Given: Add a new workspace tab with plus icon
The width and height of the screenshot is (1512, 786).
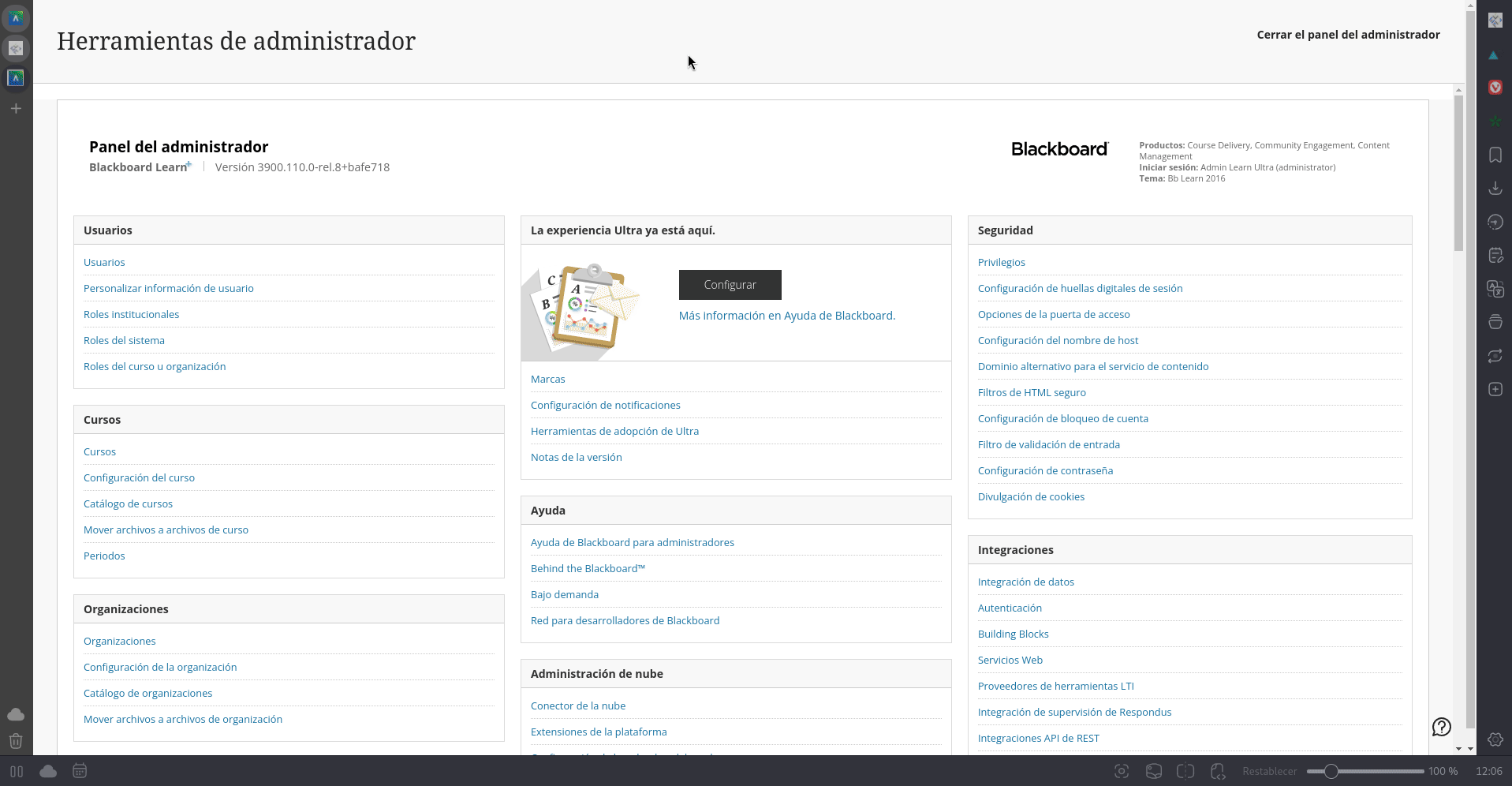Looking at the screenshot, I should [16, 108].
